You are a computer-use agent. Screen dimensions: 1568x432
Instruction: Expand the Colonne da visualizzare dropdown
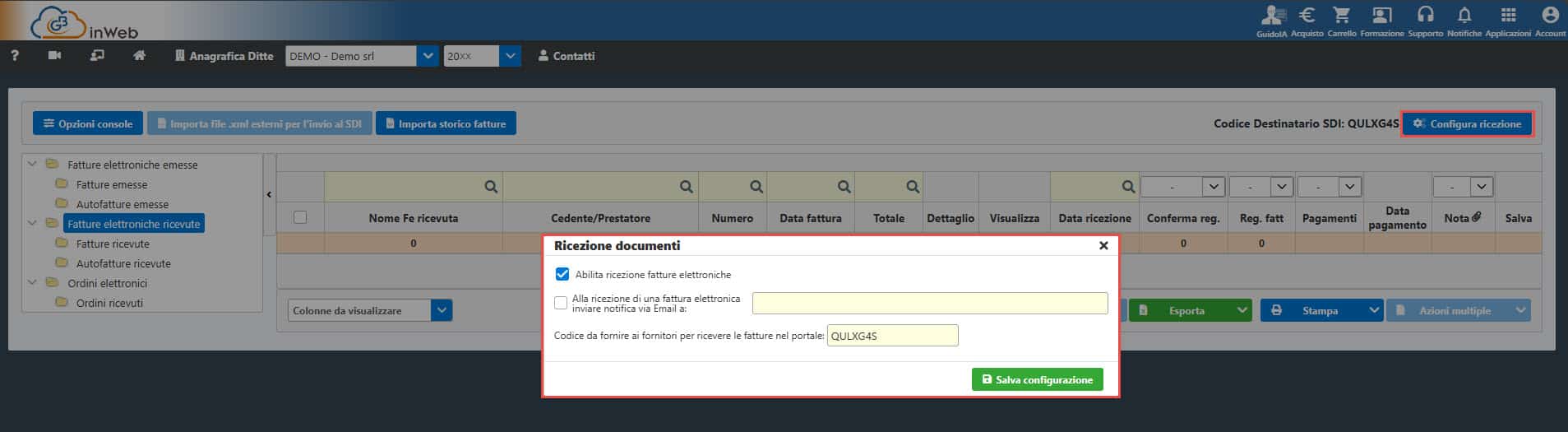click(442, 310)
